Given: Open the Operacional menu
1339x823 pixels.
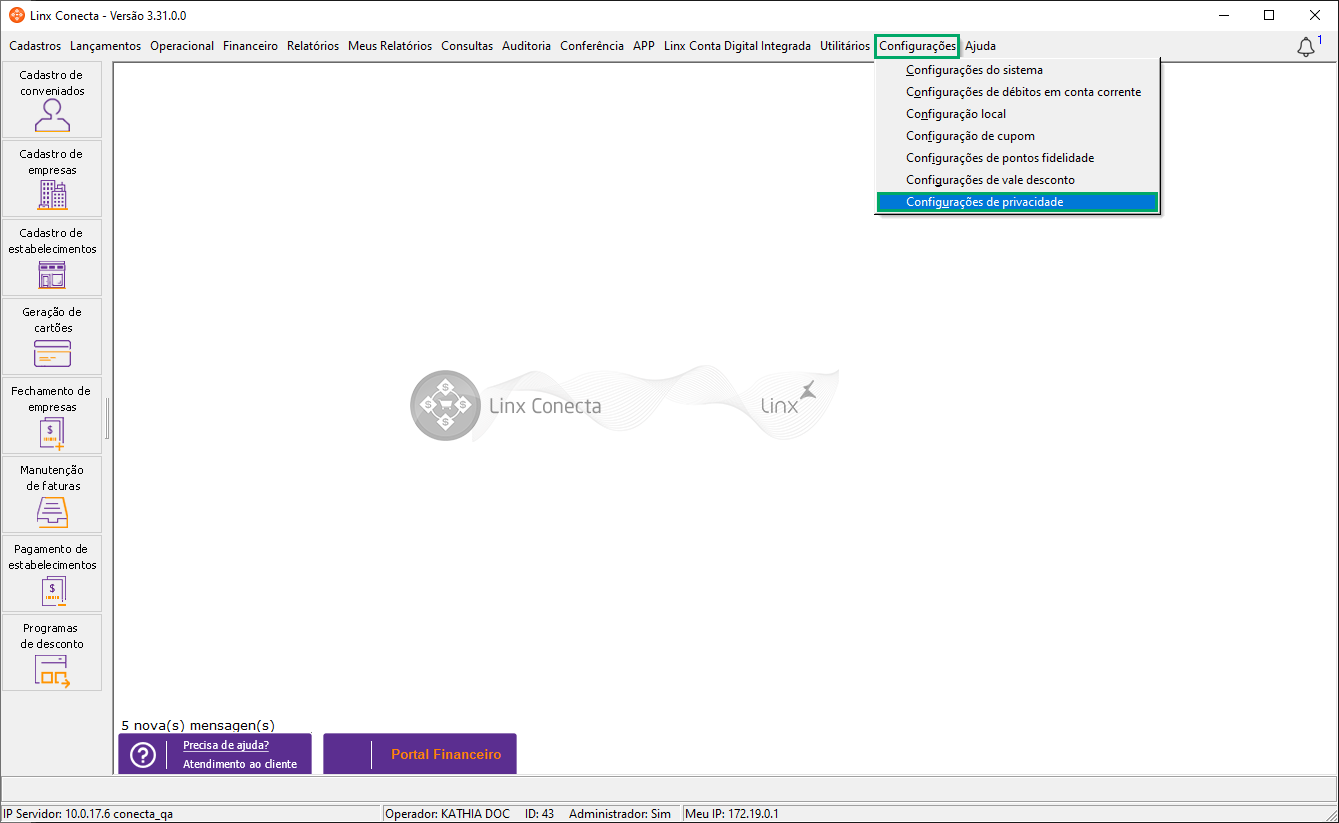Looking at the screenshot, I should coord(182,46).
